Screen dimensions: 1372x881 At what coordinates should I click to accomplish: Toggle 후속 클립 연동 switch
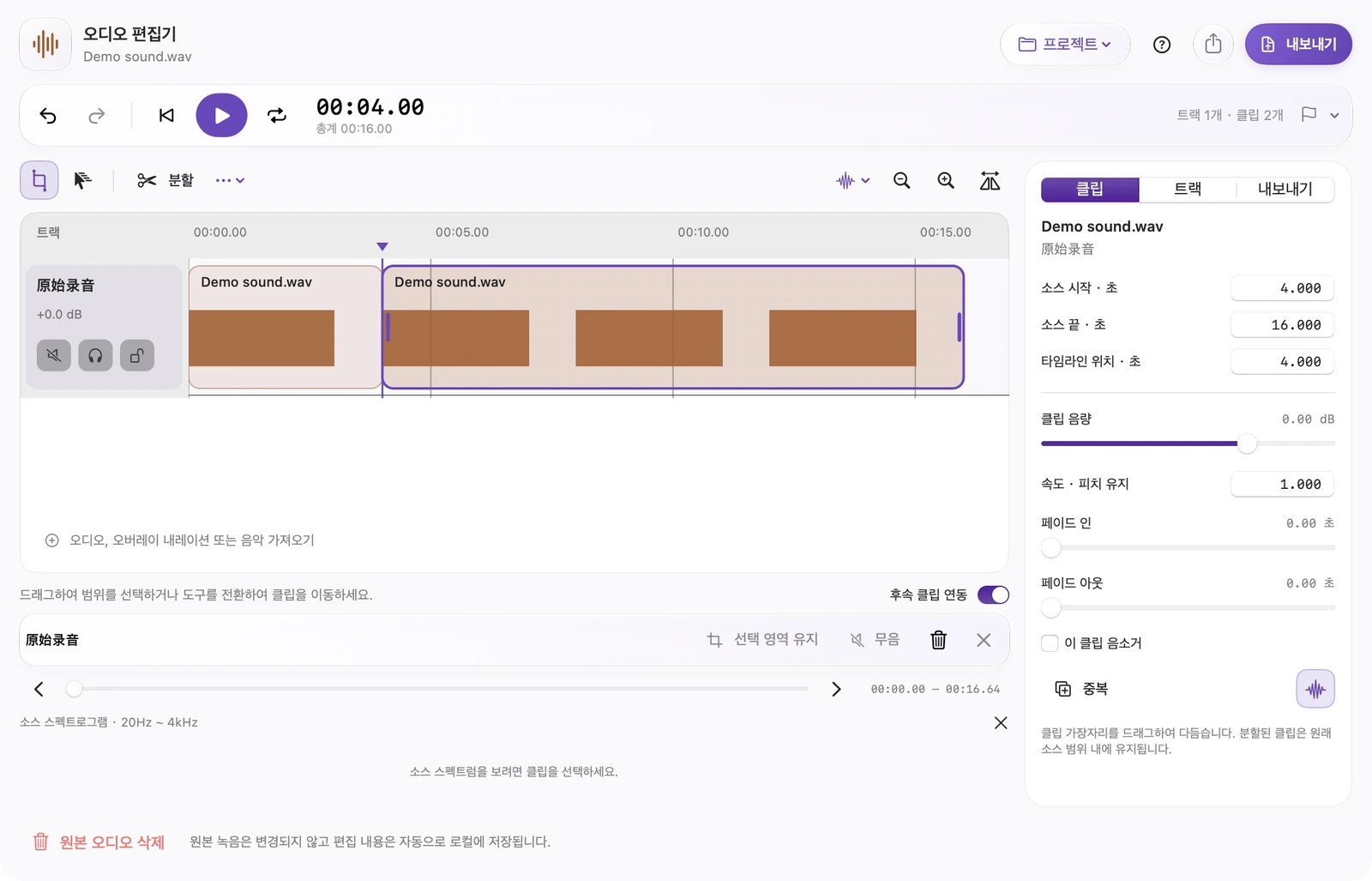coord(993,594)
